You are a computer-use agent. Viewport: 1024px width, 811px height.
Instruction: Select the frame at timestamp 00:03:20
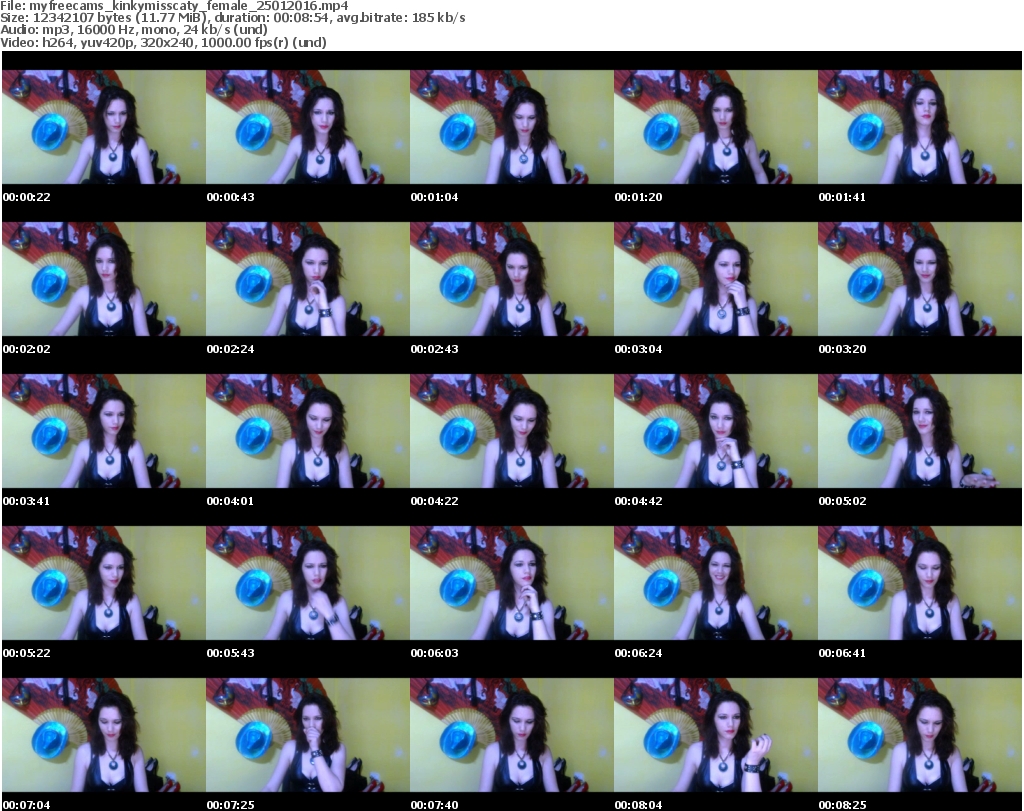click(x=920, y=279)
